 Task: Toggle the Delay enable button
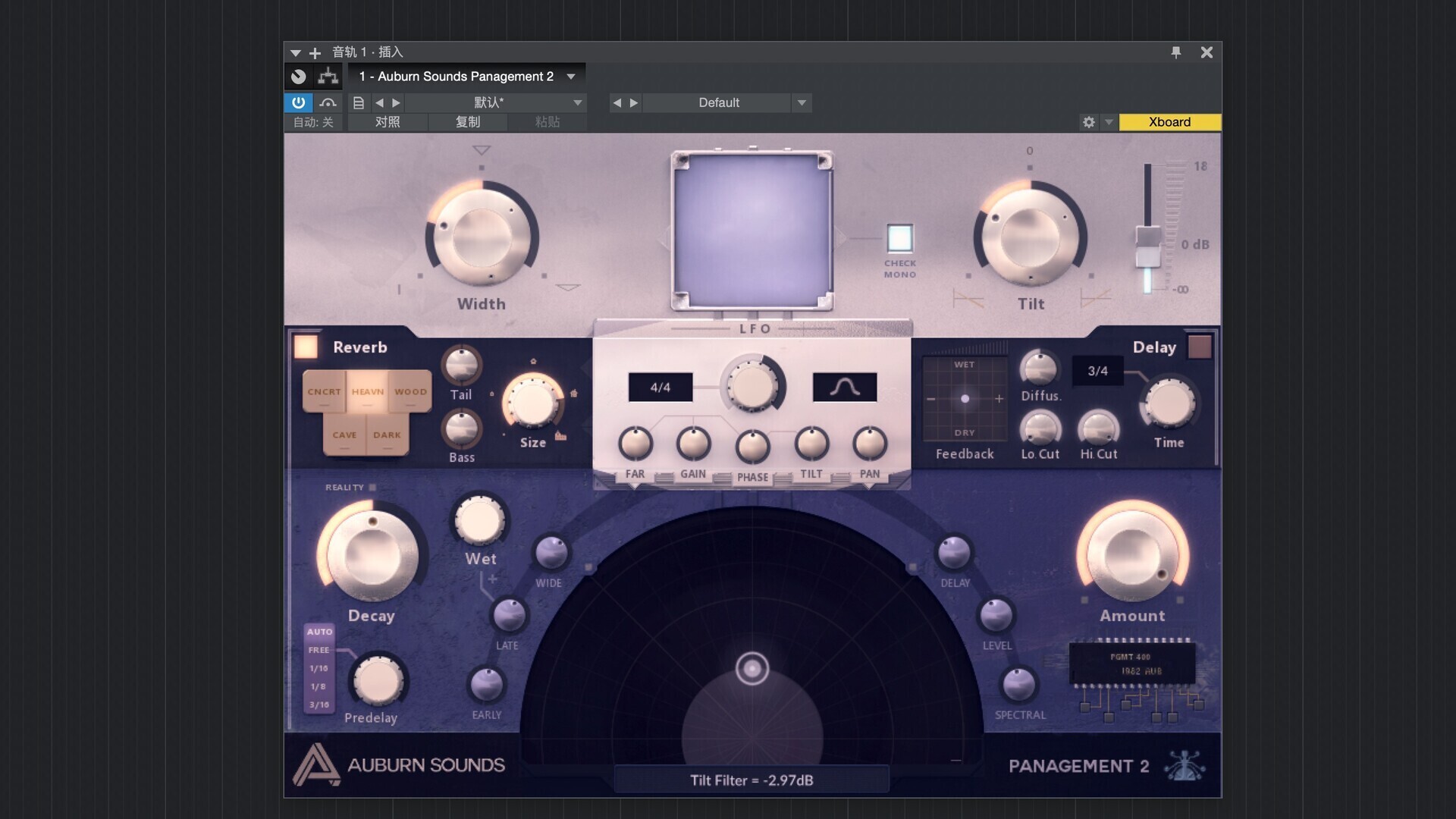tap(1200, 347)
